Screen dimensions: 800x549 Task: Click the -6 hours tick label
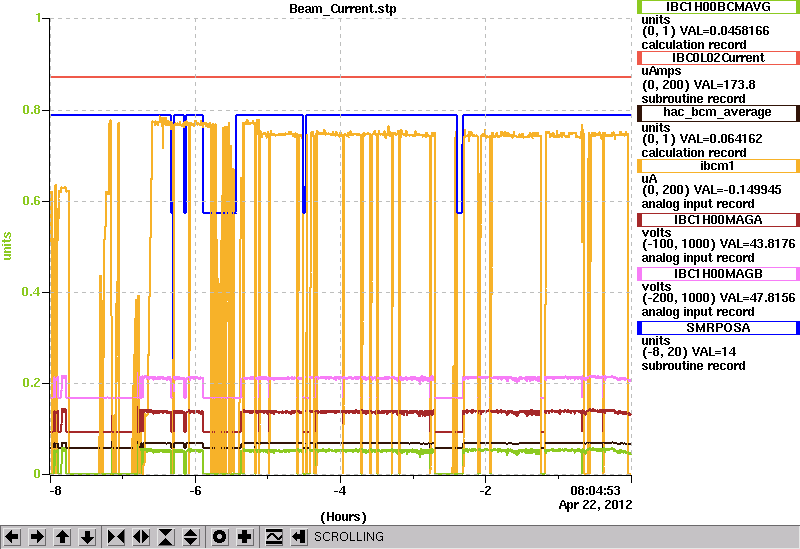point(195,491)
